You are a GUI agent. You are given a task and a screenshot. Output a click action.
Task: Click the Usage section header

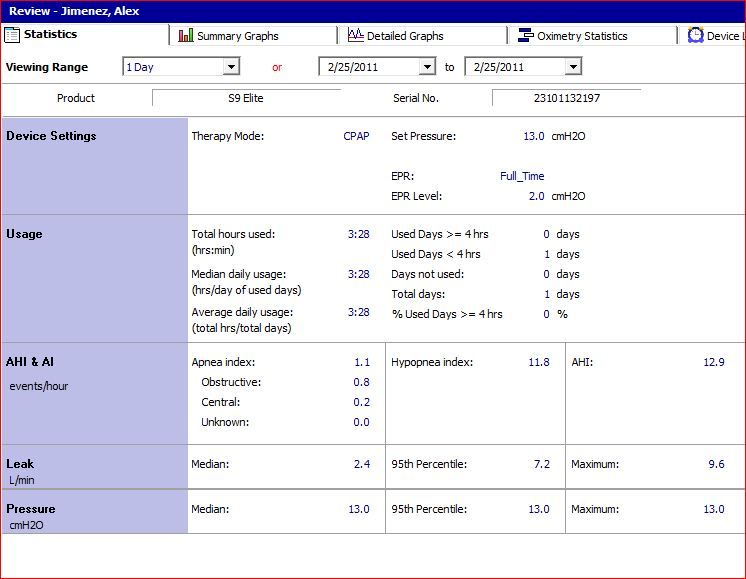pyautogui.click(x=24, y=234)
